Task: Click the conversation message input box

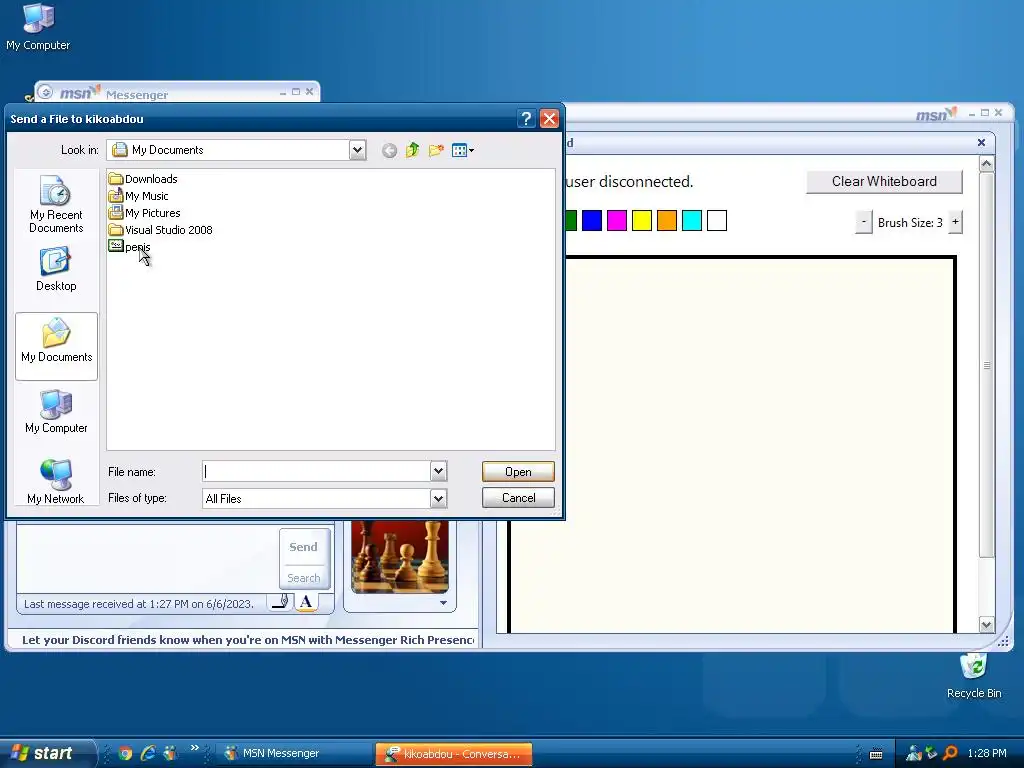Action: (148, 557)
